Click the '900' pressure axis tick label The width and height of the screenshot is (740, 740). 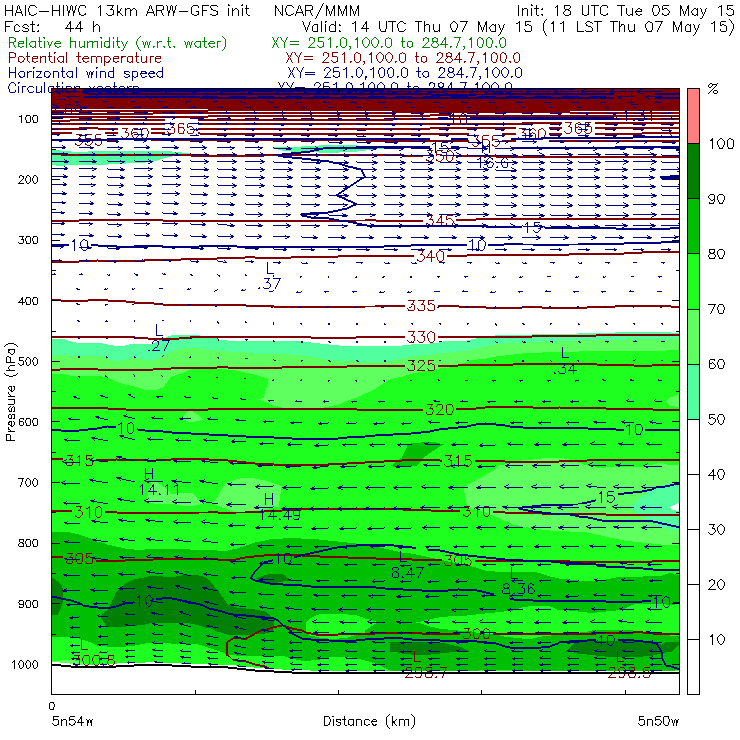(x=28, y=604)
